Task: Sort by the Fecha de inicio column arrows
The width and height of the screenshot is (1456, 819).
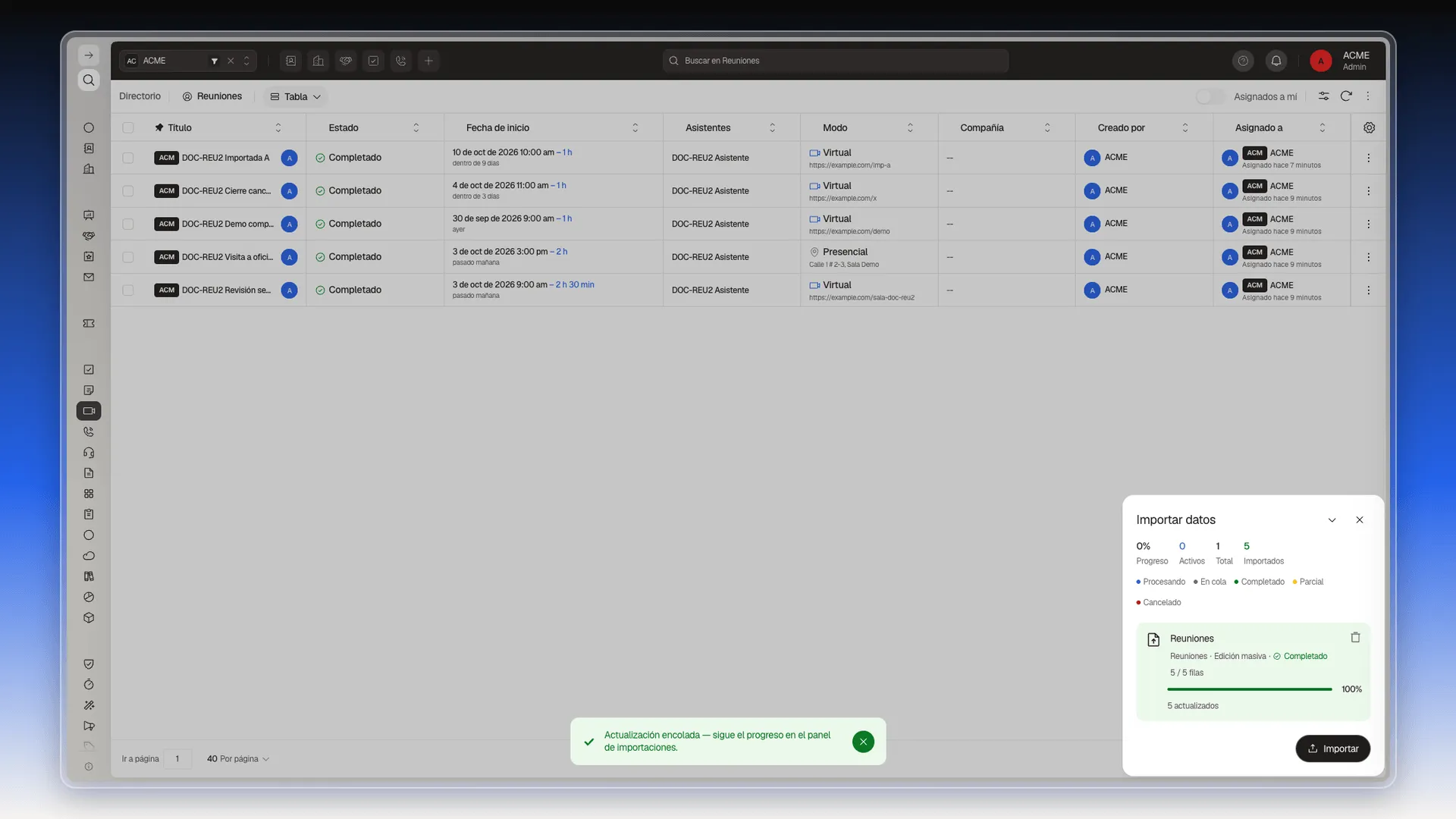Action: pos(635,127)
